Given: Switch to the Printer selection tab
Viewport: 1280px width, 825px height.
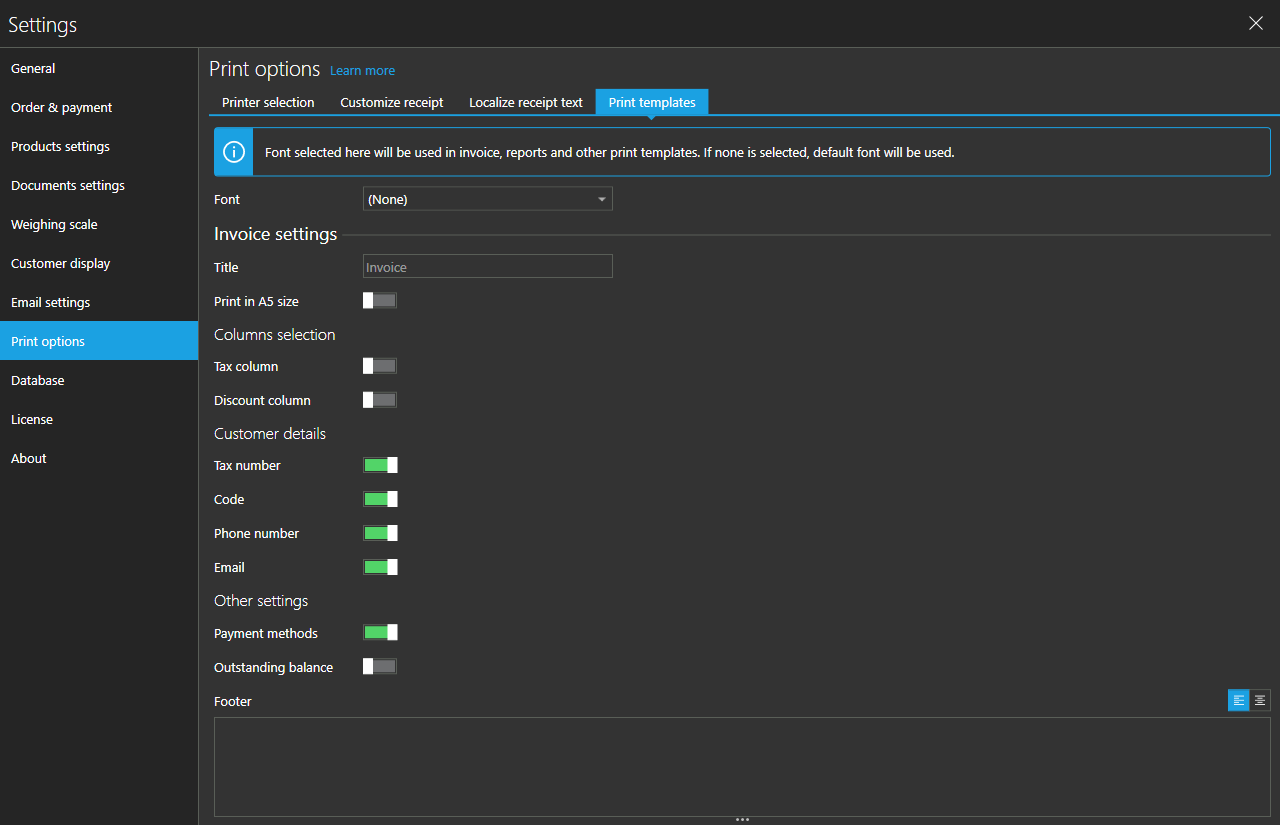Looking at the screenshot, I should (268, 102).
